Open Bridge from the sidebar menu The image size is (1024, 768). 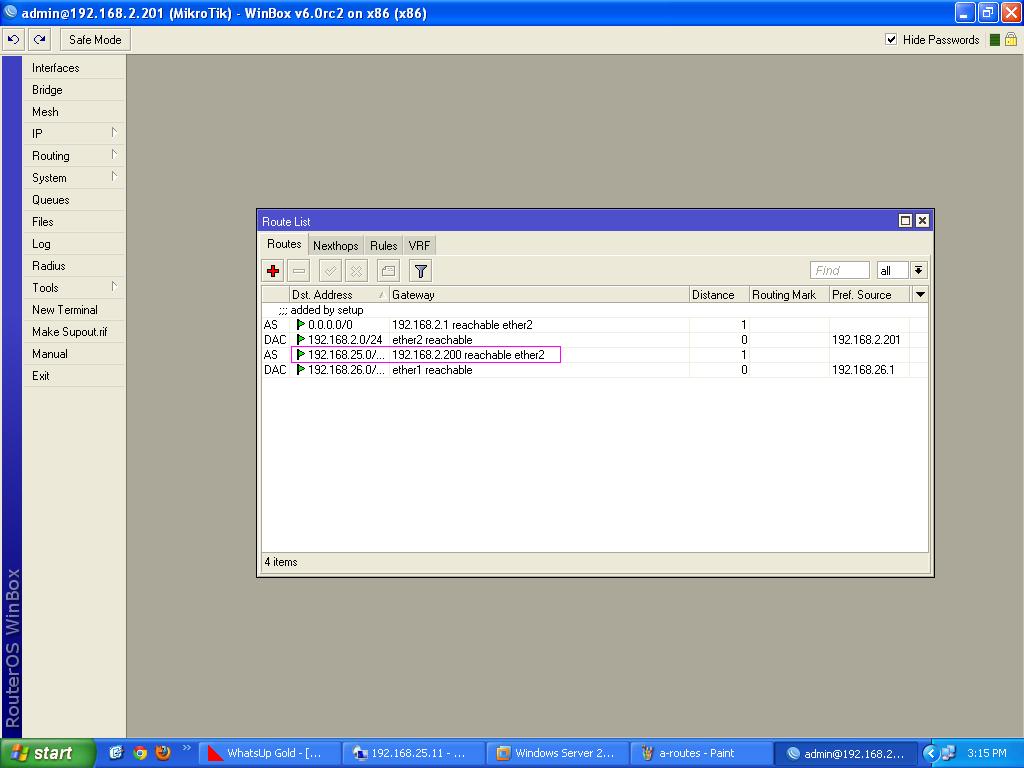[x=73, y=90]
